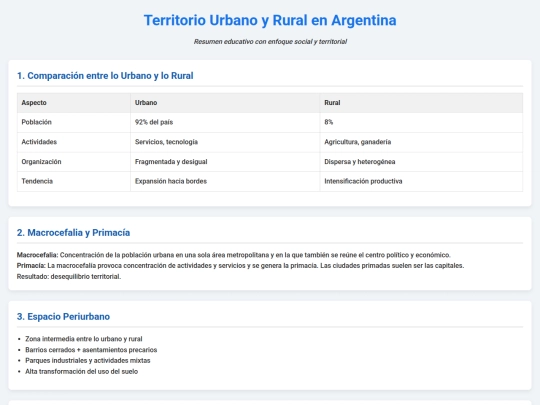The height and width of the screenshot is (405, 540).
Task: Select the 'Población' row label
Action: [x=37, y=122]
